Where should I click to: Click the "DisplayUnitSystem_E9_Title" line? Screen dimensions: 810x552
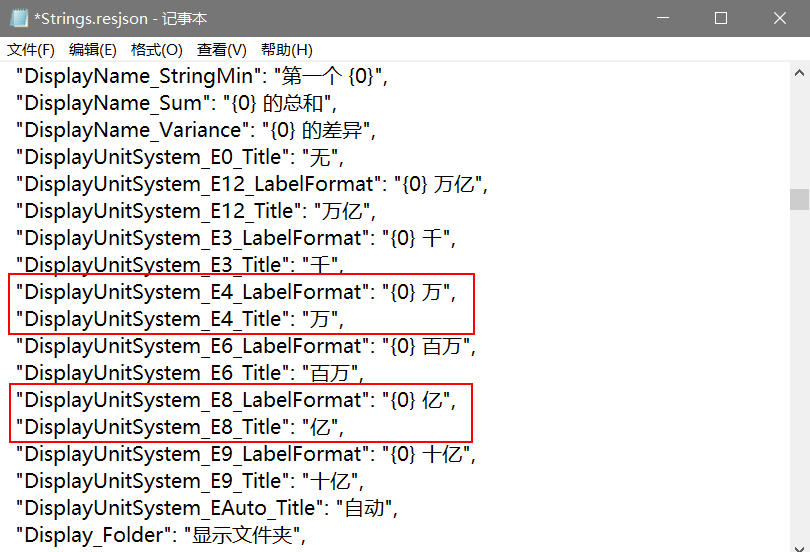point(190,482)
